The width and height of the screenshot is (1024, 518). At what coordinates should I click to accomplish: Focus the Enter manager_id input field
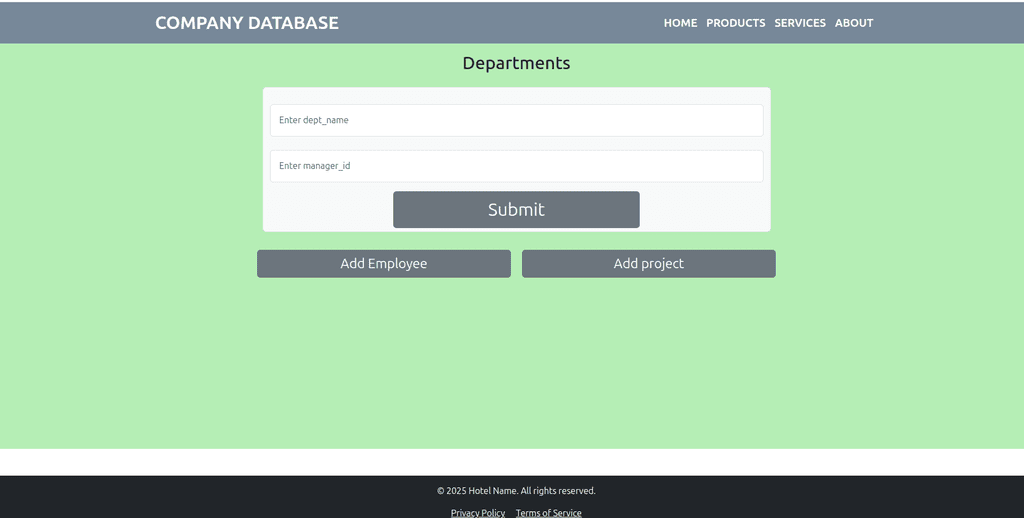click(517, 166)
